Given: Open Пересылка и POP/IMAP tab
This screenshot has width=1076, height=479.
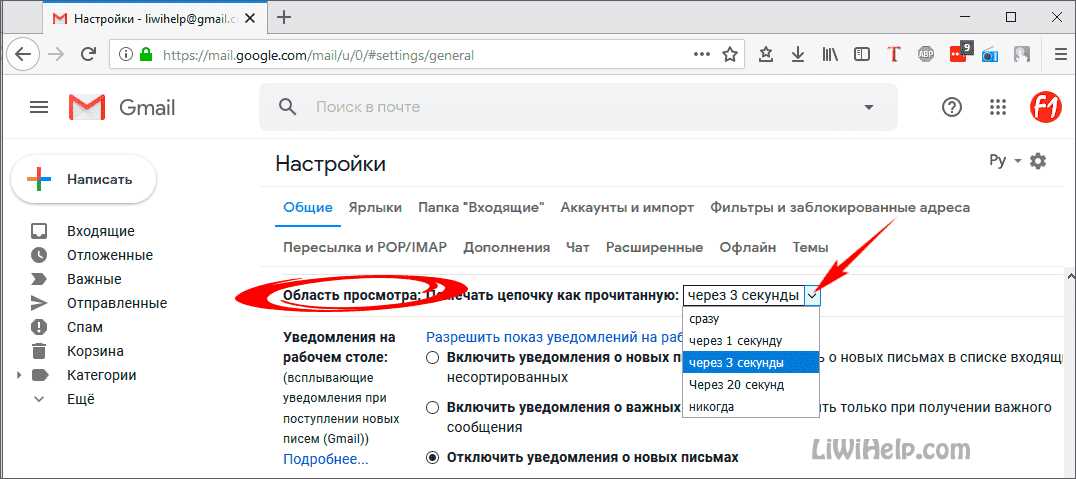Looking at the screenshot, I should click(x=365, y=247).
